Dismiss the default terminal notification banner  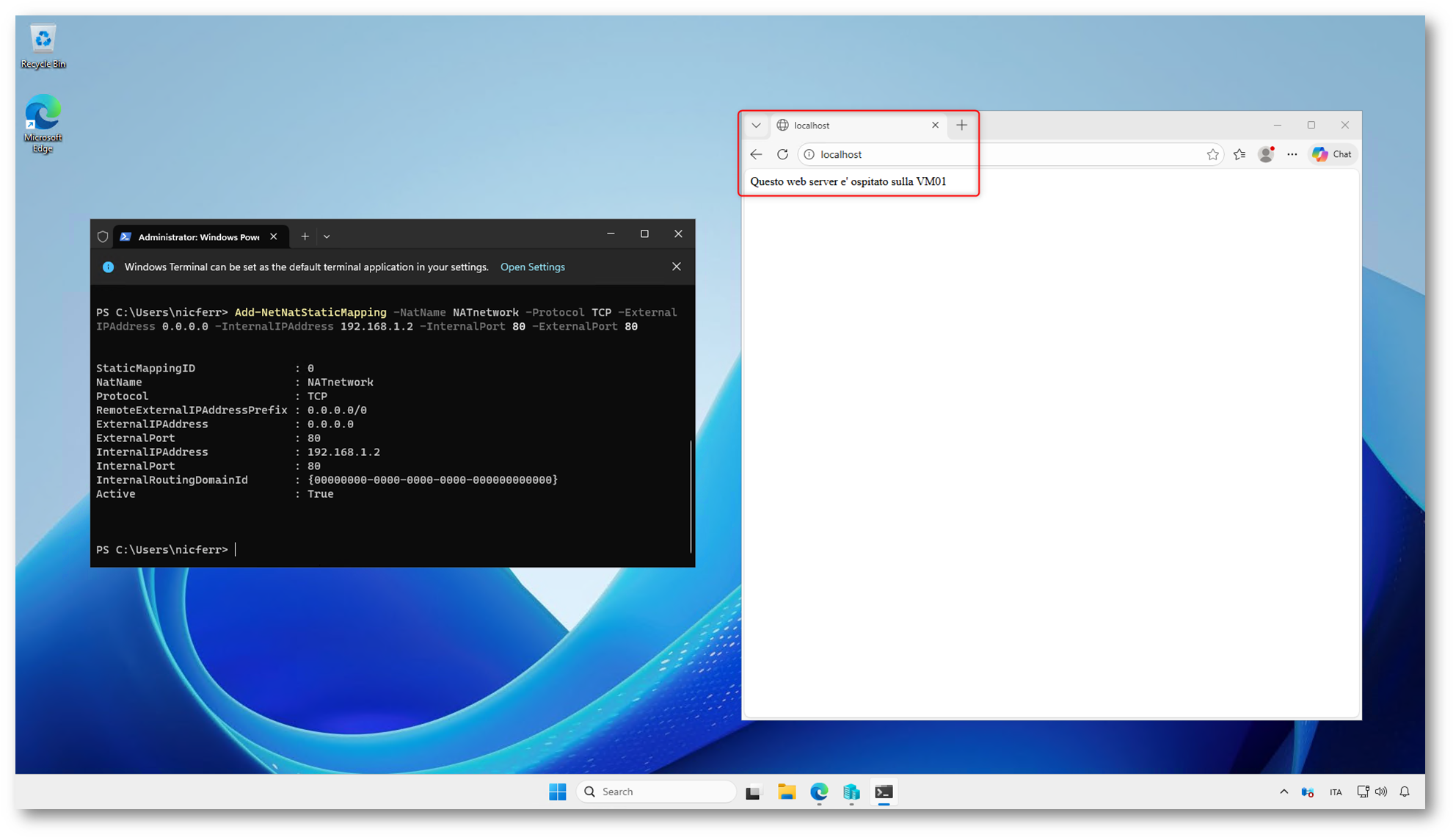[676, 267]
